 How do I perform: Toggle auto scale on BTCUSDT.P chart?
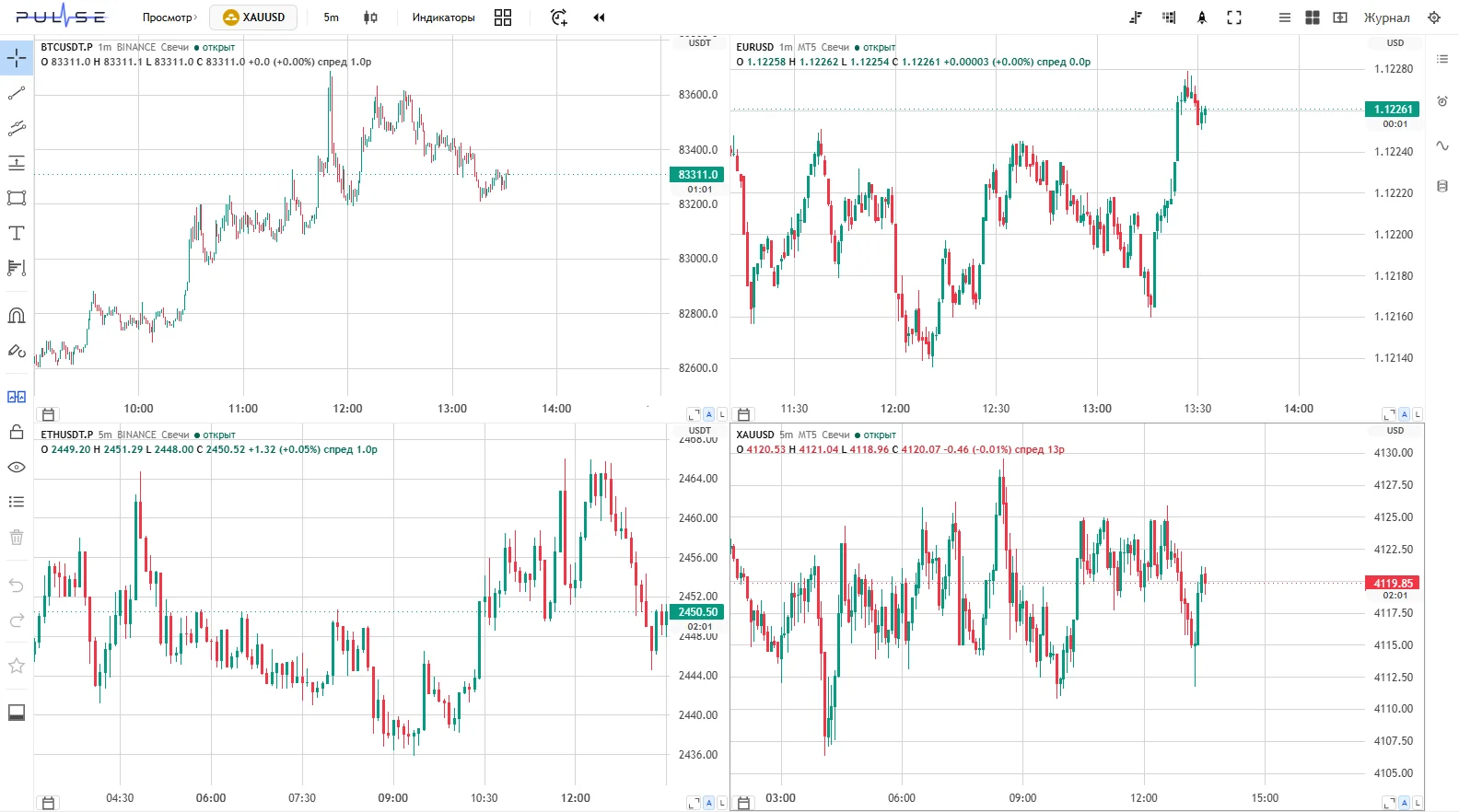[x=708, y=414]
